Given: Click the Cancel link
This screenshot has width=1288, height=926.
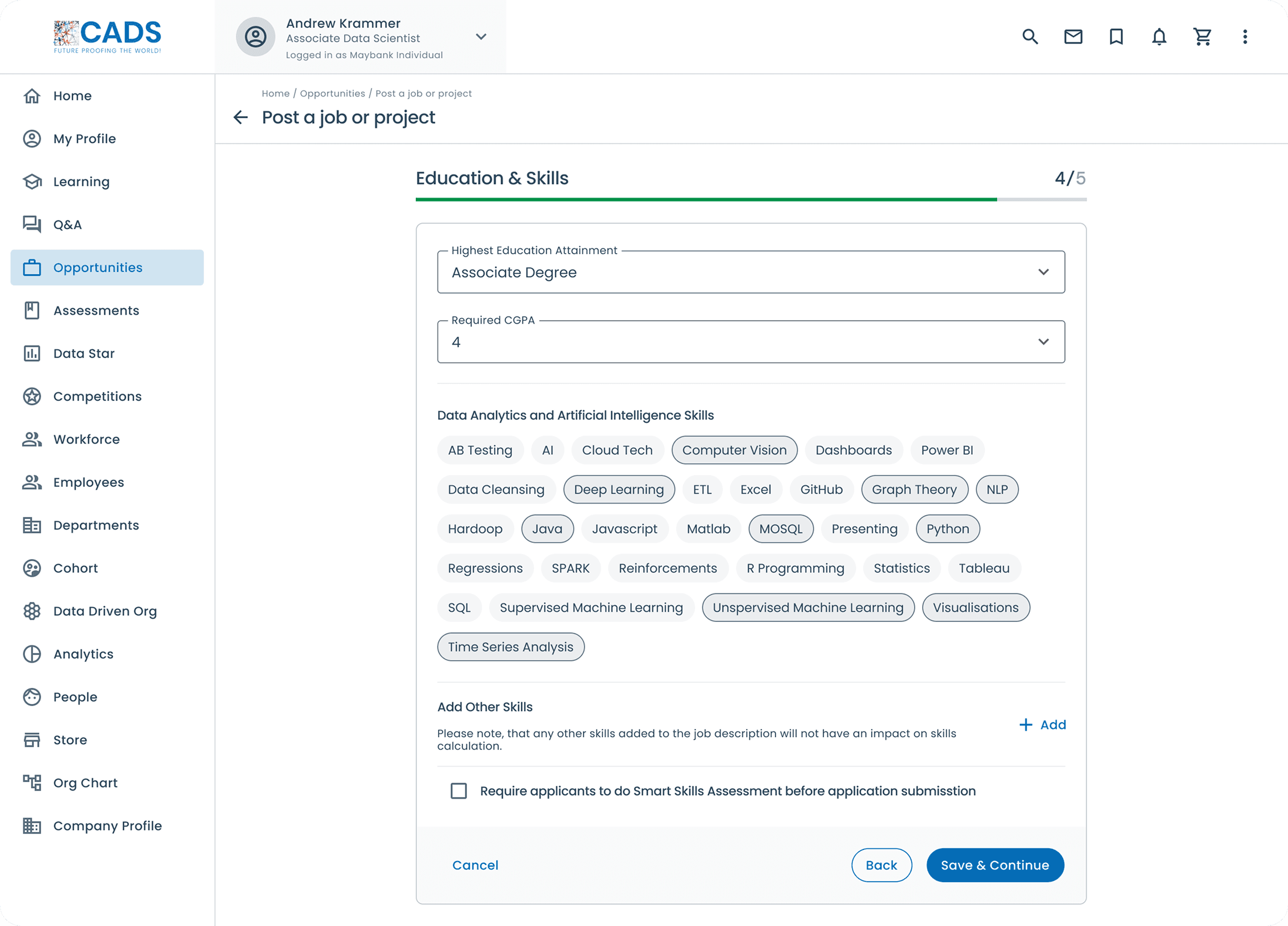Looking at the screenshot, I should point(475,865).
